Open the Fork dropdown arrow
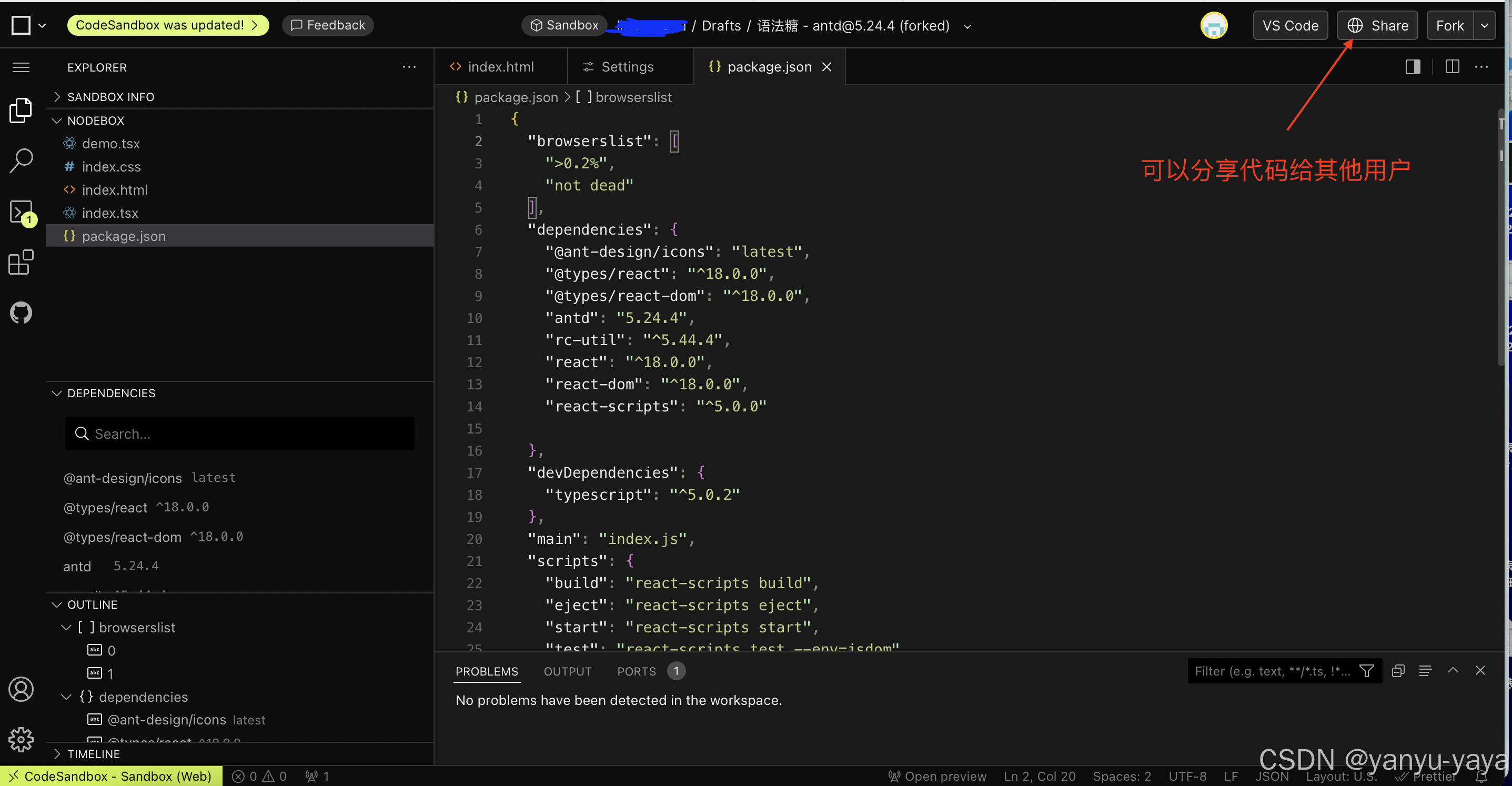 [1486, 25]
